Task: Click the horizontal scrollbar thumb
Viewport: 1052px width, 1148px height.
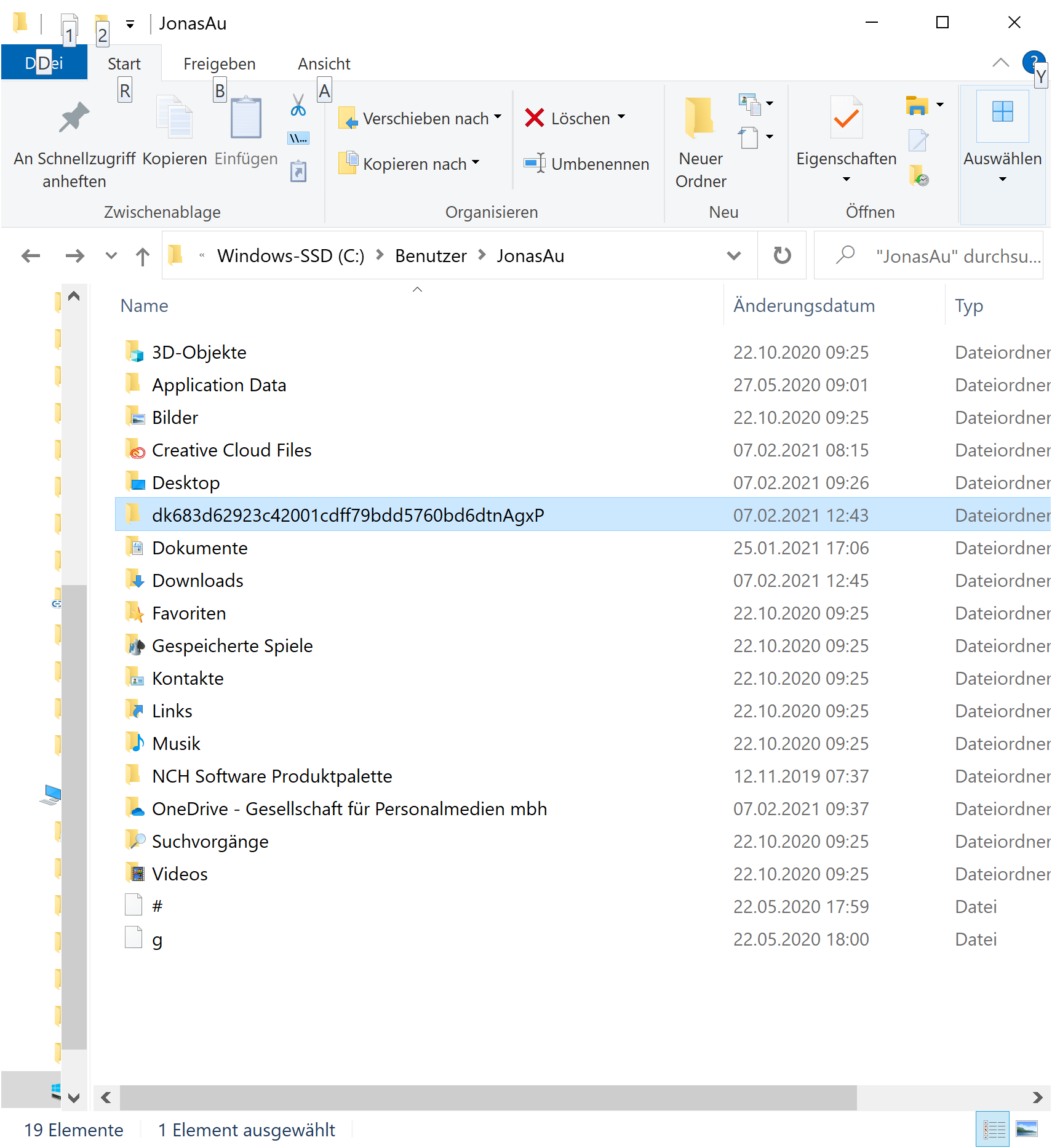Action: tap(488, 1098)
